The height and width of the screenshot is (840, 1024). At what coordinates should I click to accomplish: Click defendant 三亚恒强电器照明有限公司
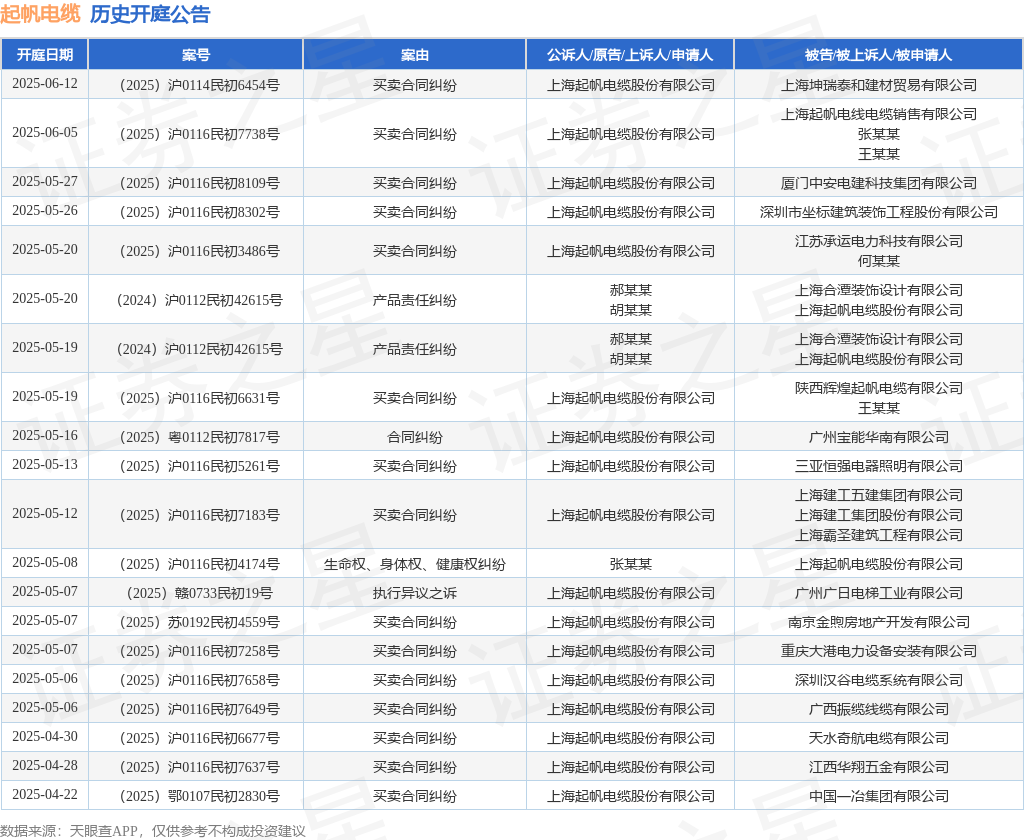tap(878, 466)
